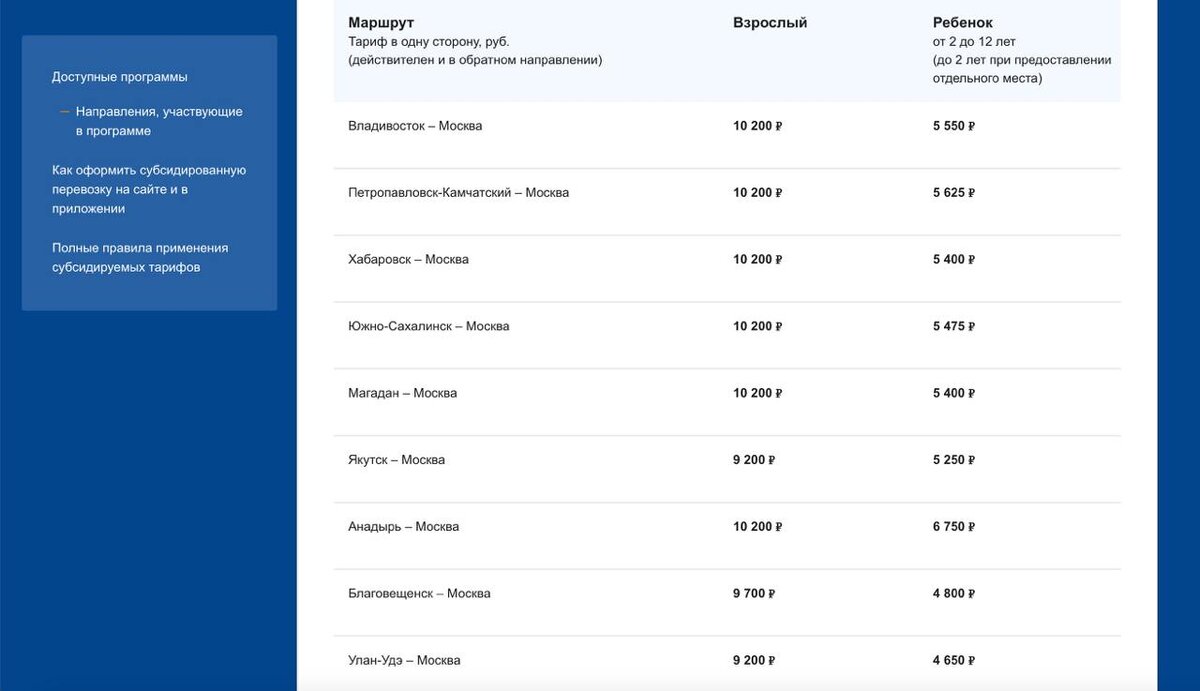Click the Ребенок column header

point(963,22)
